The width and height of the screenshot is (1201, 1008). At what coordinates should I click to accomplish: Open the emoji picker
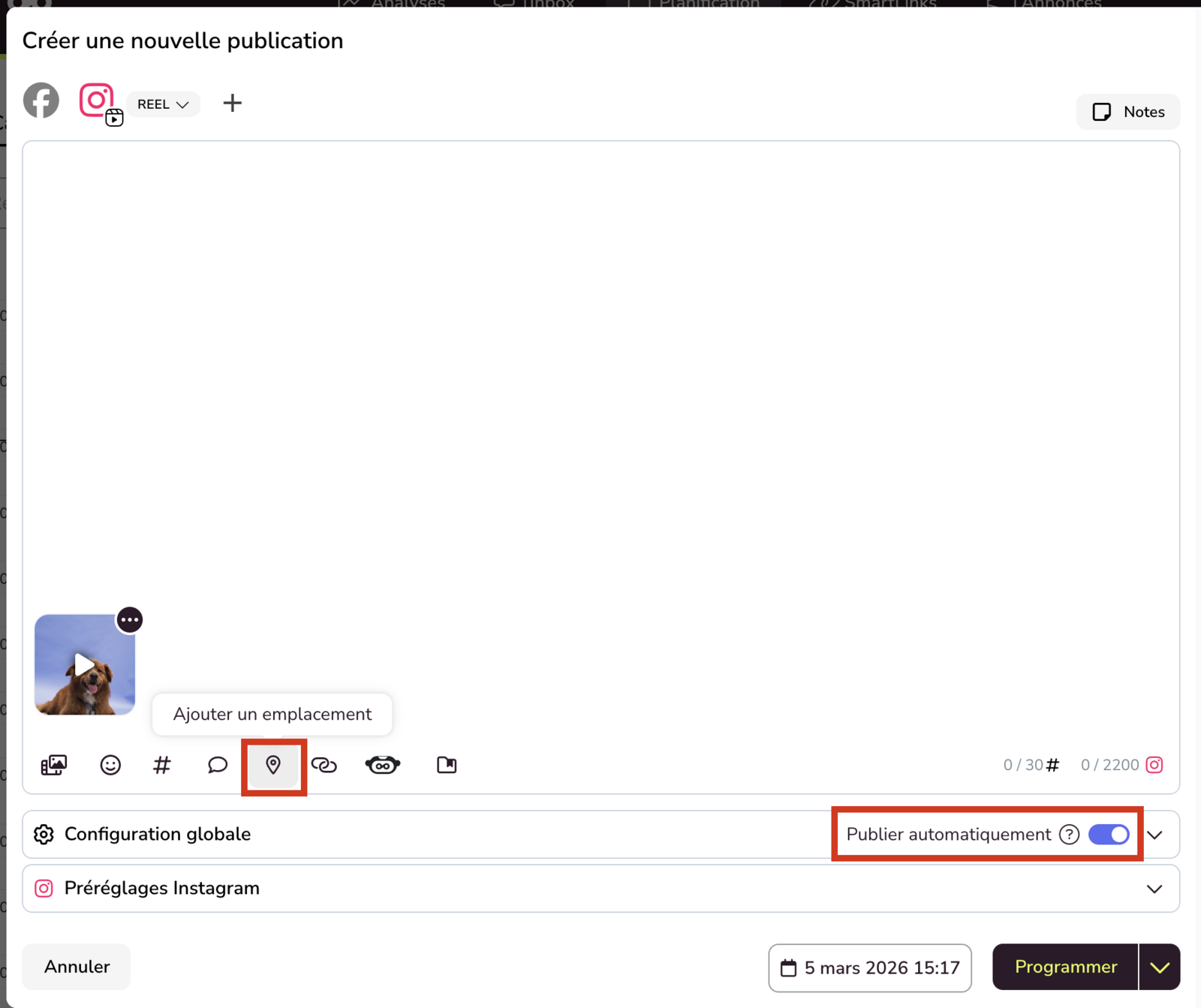pos(110,765)
